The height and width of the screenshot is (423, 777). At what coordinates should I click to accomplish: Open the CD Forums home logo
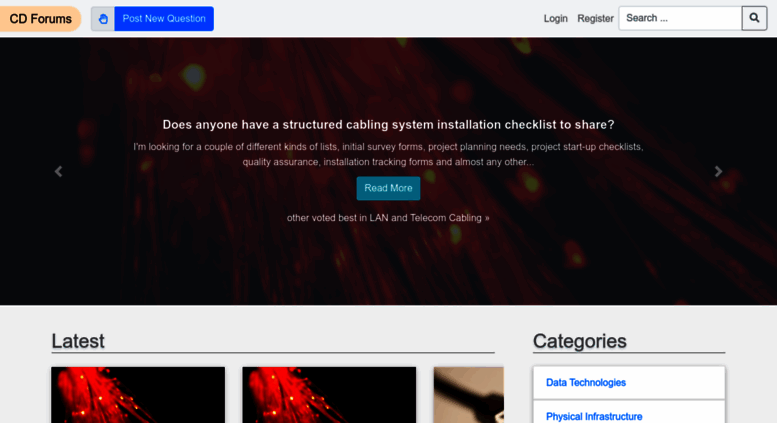point(40,19)
